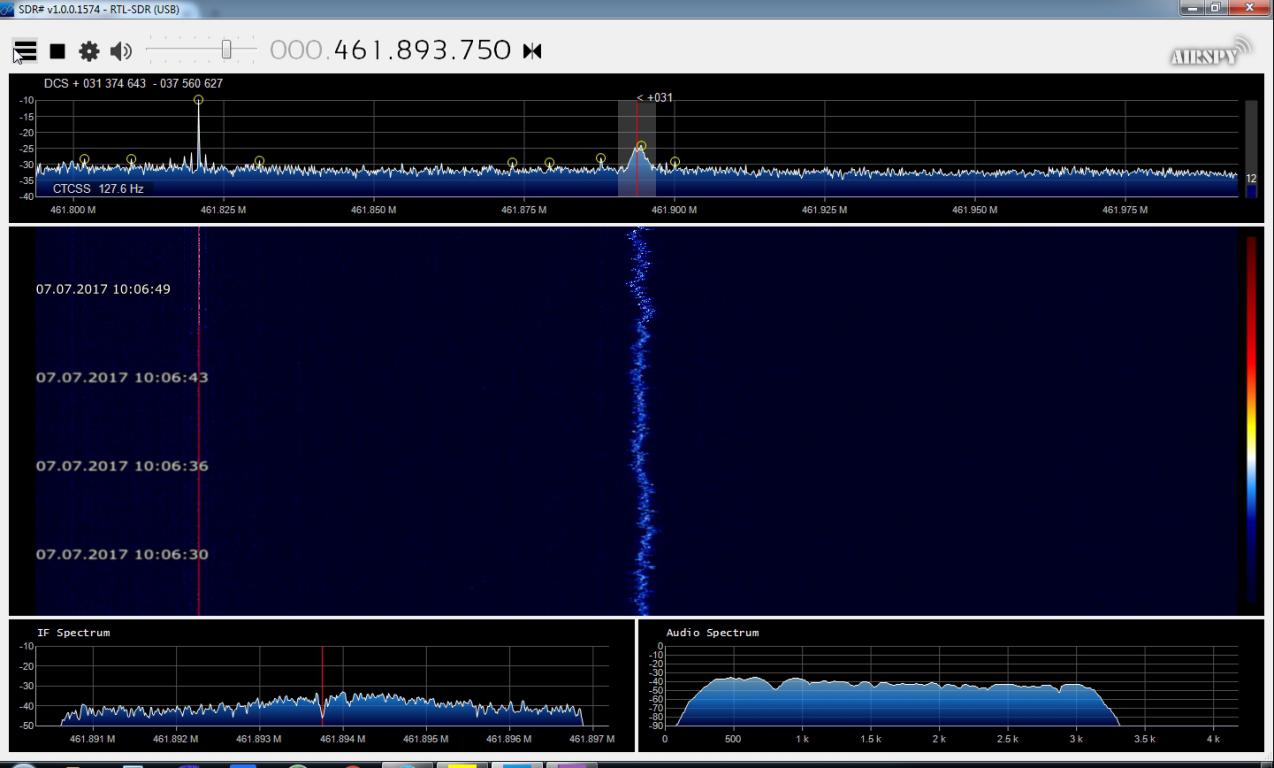Click the '< +031' label above the tuned signal
This screenshot has width=1274, height=768.
pyautogui.click(x=655, y=98)
